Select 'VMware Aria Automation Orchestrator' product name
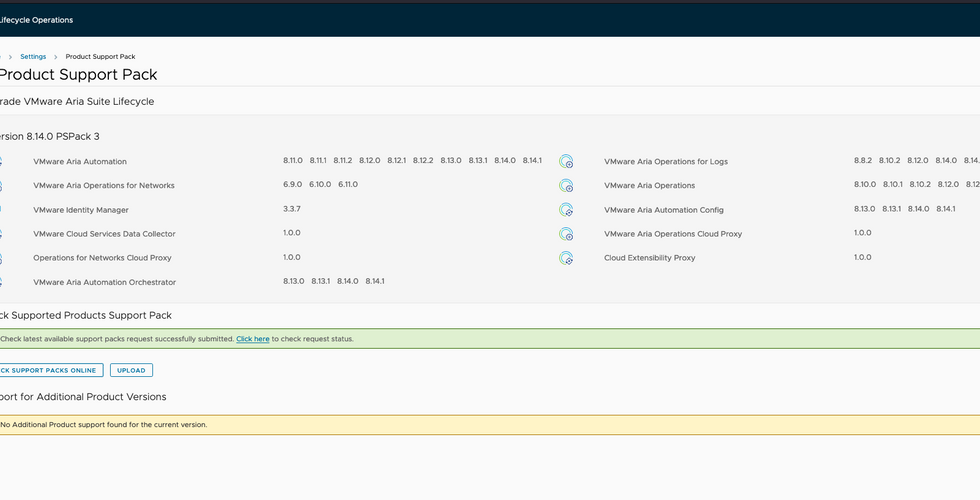Image resolution: width=980 pixels, height=500 pixels. [104, 282]
